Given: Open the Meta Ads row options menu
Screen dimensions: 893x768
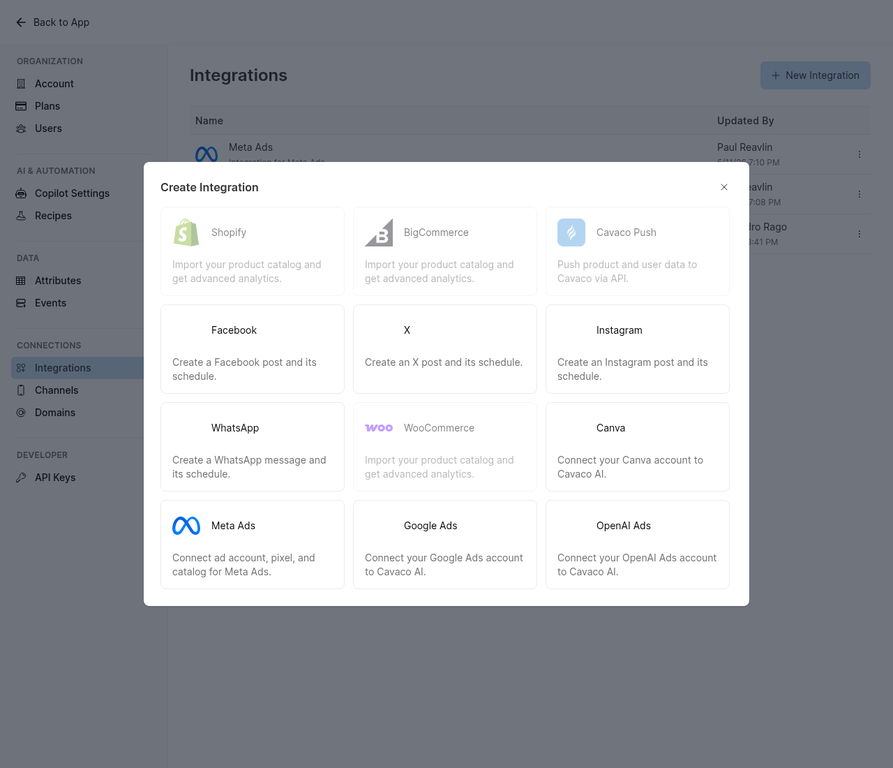Looking at the screenshot, I should 859,154.
